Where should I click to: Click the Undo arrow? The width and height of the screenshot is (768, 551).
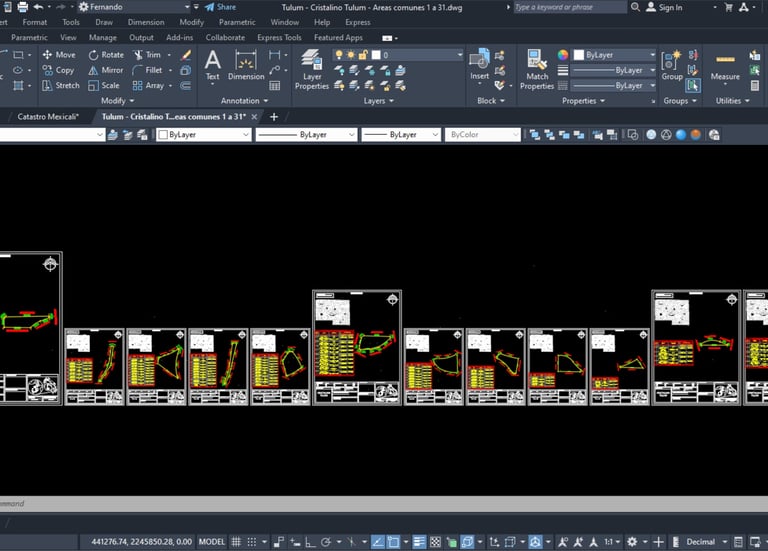point(38,7)
